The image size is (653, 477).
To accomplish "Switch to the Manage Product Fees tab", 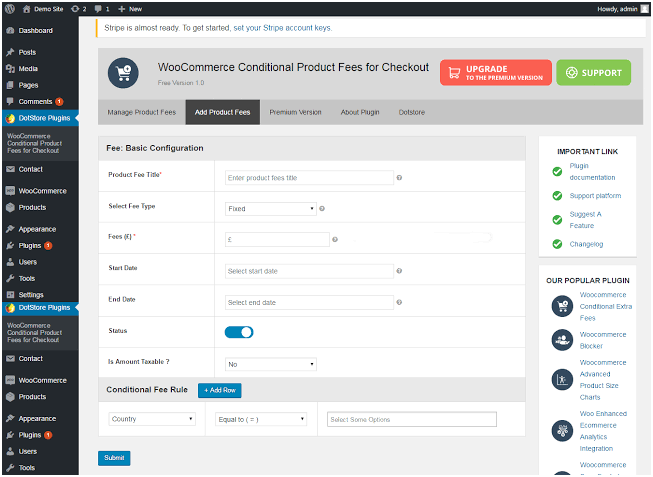I will click(x=142, y=112).
